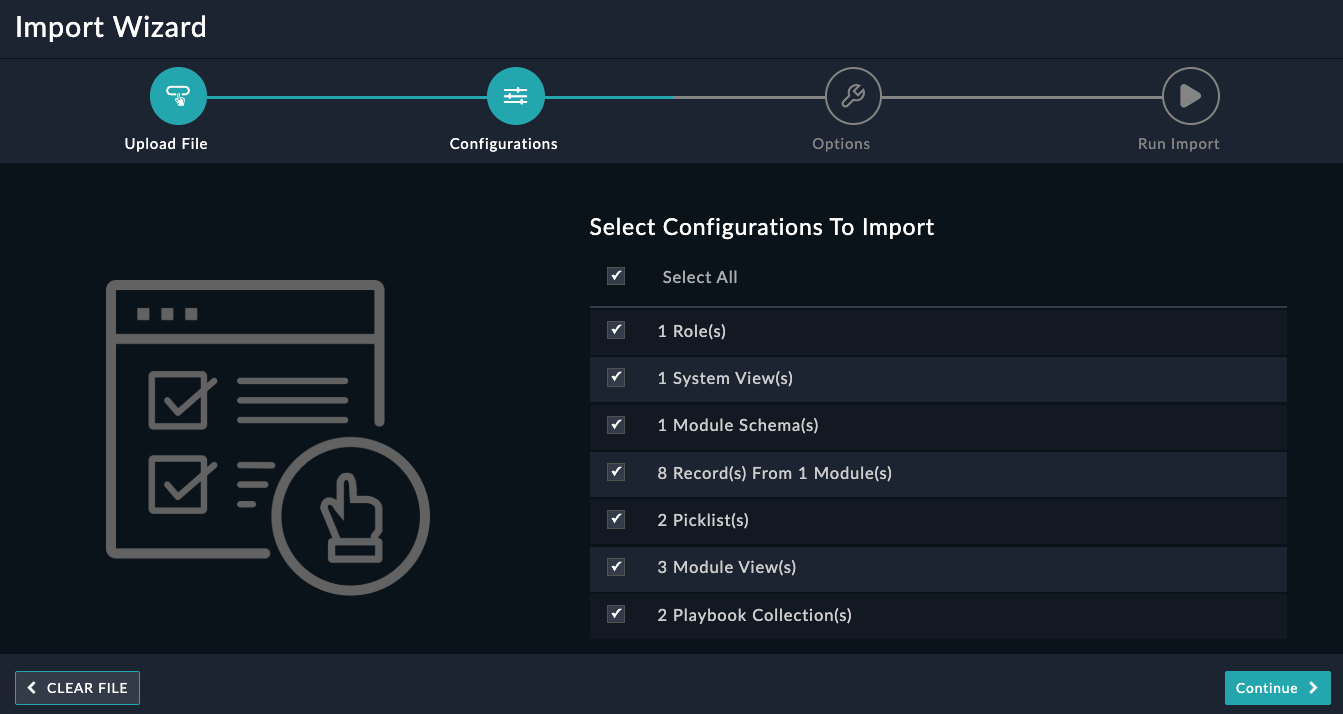Click the Options wrench step icon

[x=853, y=97]
